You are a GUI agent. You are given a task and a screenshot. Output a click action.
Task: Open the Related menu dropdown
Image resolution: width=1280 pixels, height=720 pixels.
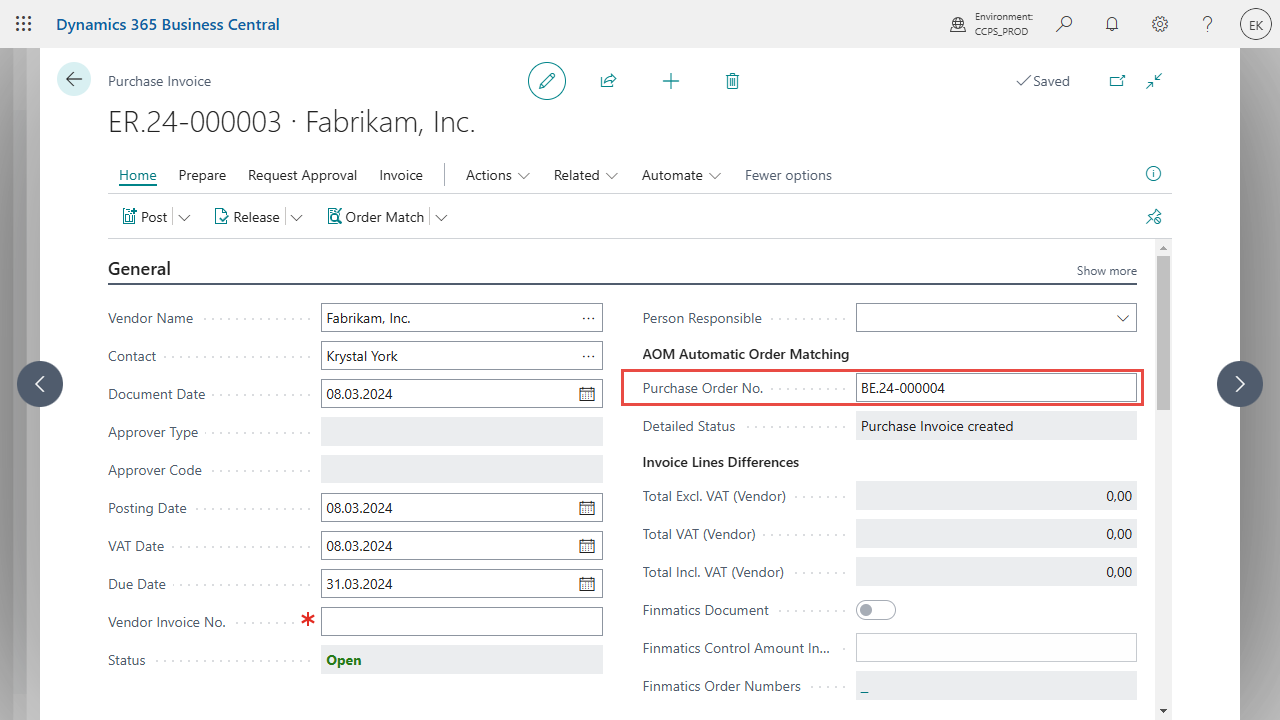point(586,175)
